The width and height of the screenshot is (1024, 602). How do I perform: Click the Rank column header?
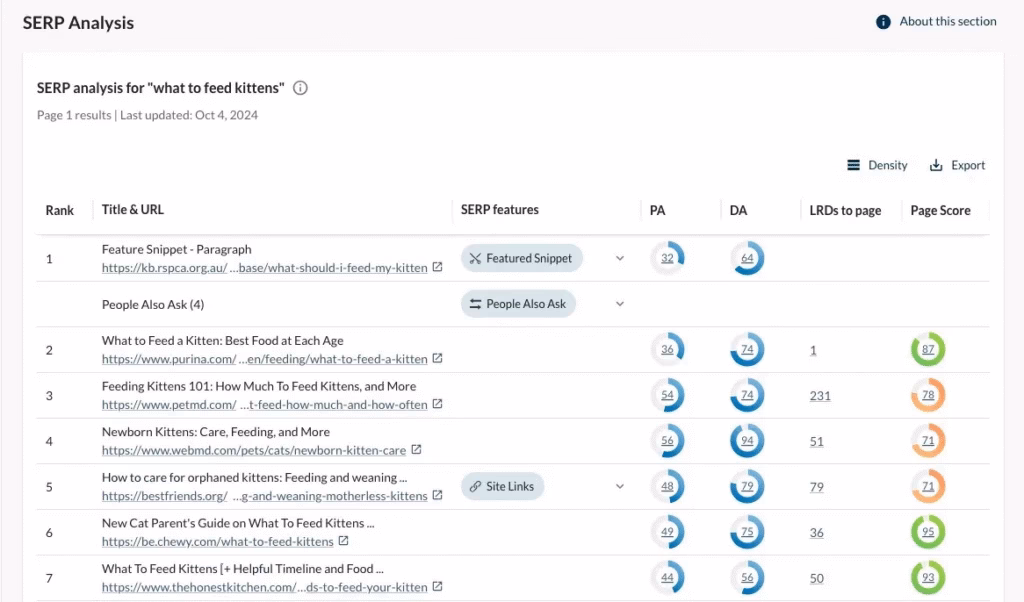60,210
